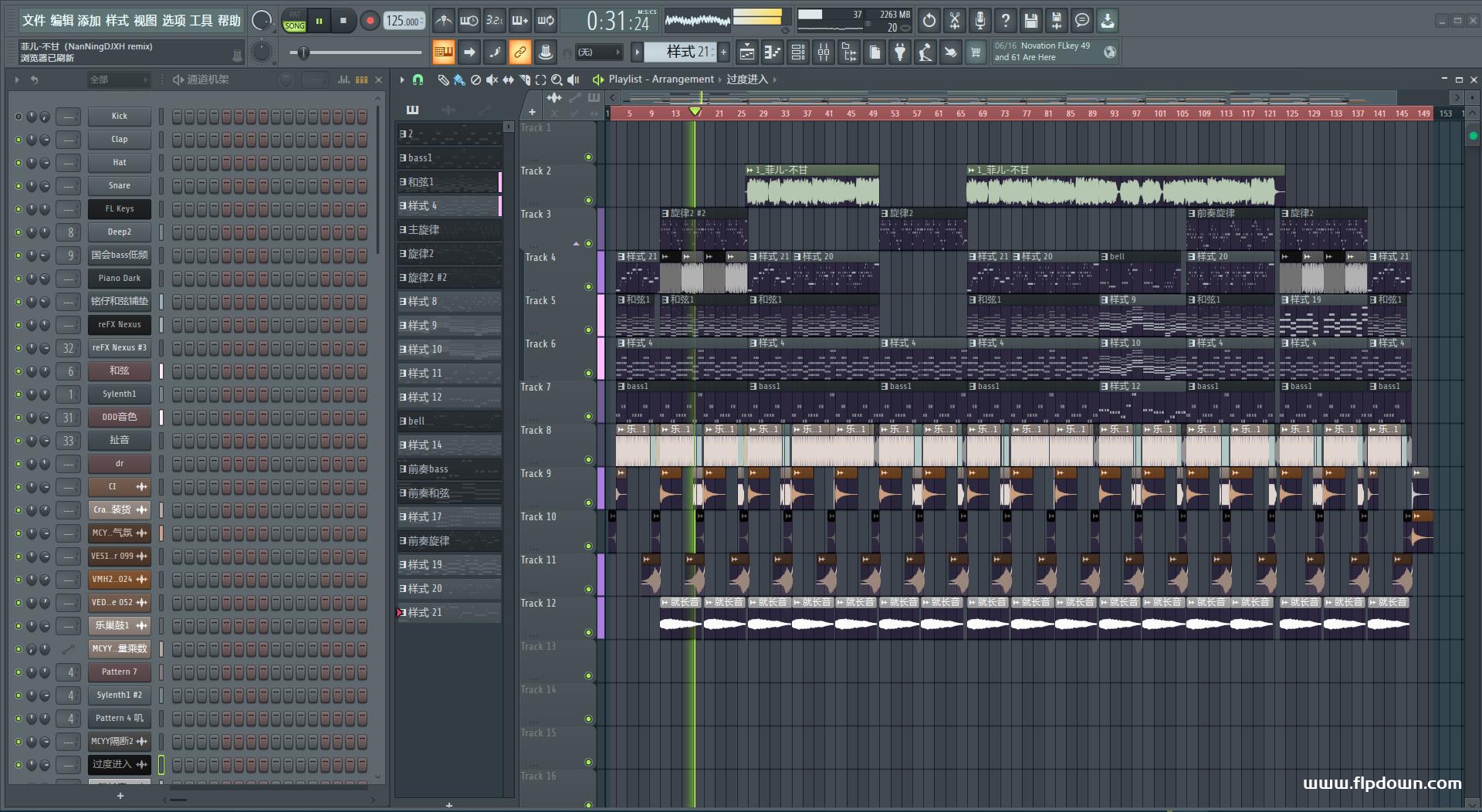Open the (无) pattern grouping dropdown
The image size is (1482, 812).
pyautogui.click(x=598, y=52)
